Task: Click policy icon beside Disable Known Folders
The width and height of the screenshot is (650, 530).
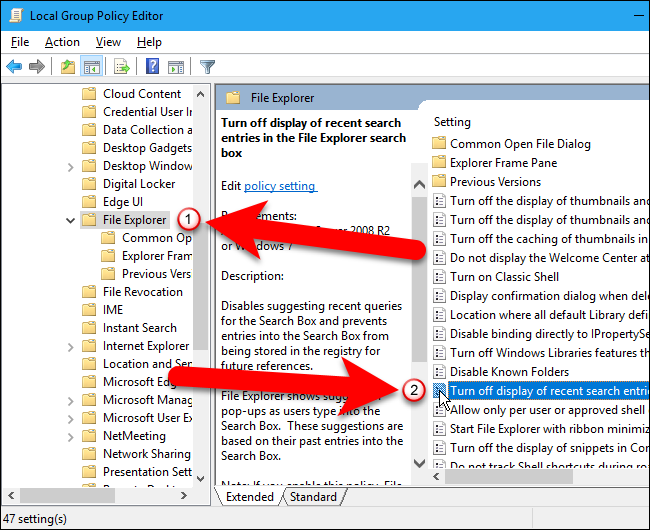Action: coord(439,372)
